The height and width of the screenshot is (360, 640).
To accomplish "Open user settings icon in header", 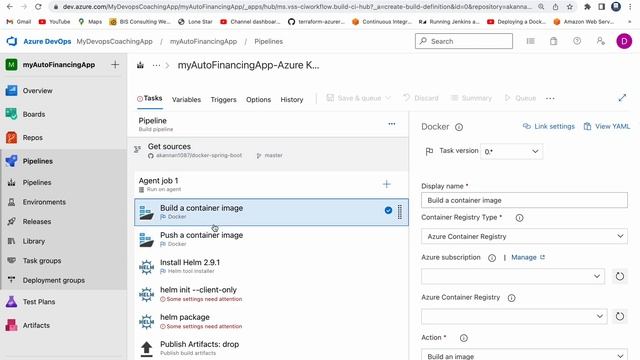I will (x=600, y=41).
